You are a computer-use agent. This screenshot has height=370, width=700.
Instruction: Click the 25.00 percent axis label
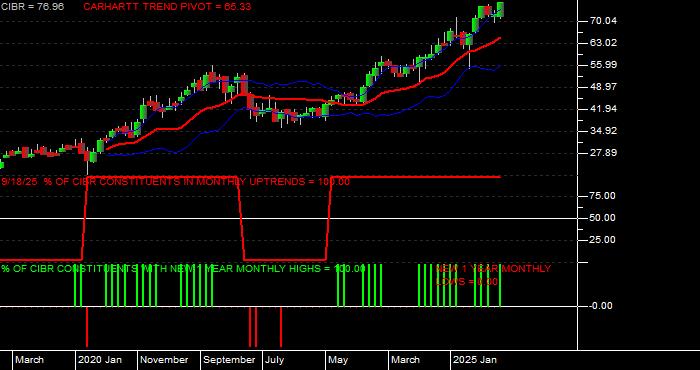(x=603, y=240)
